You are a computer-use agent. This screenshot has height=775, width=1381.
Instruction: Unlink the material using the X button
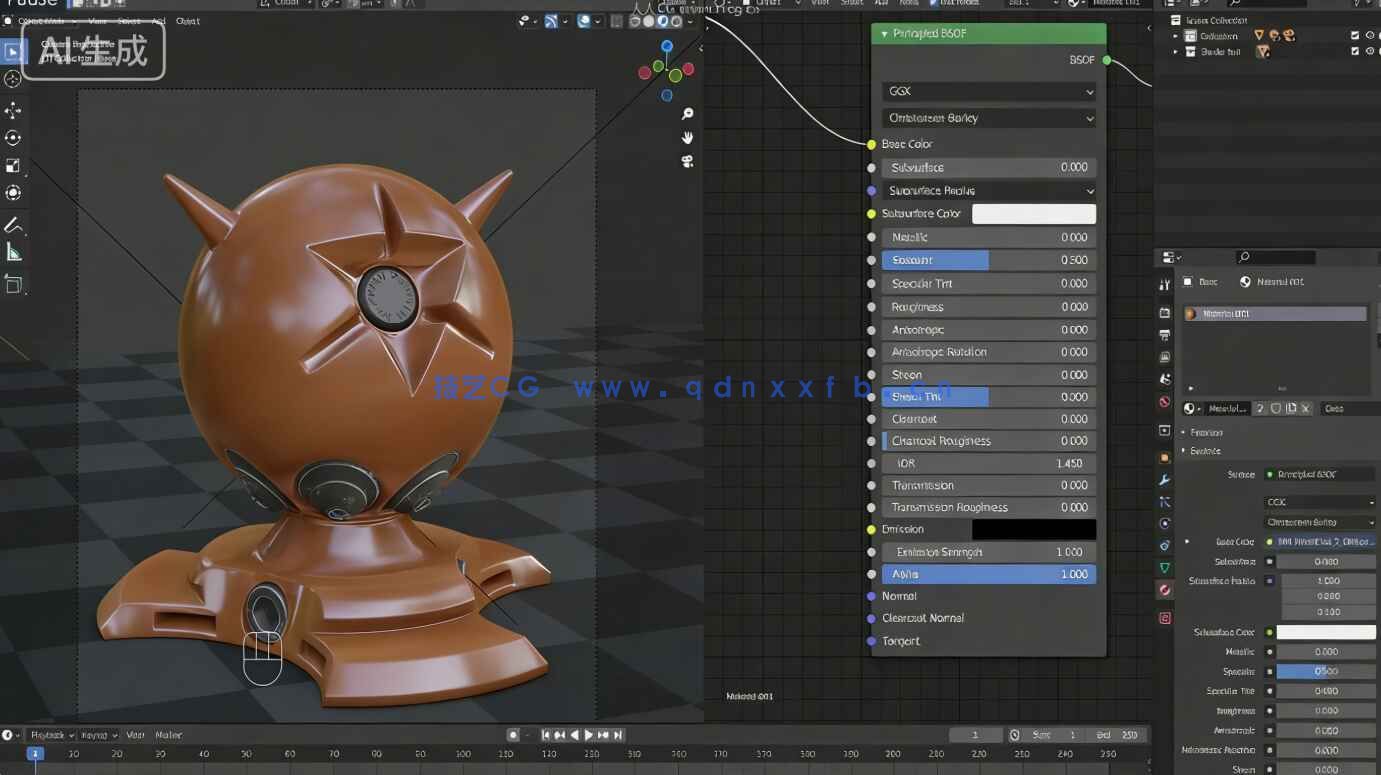click(1305, 408)
